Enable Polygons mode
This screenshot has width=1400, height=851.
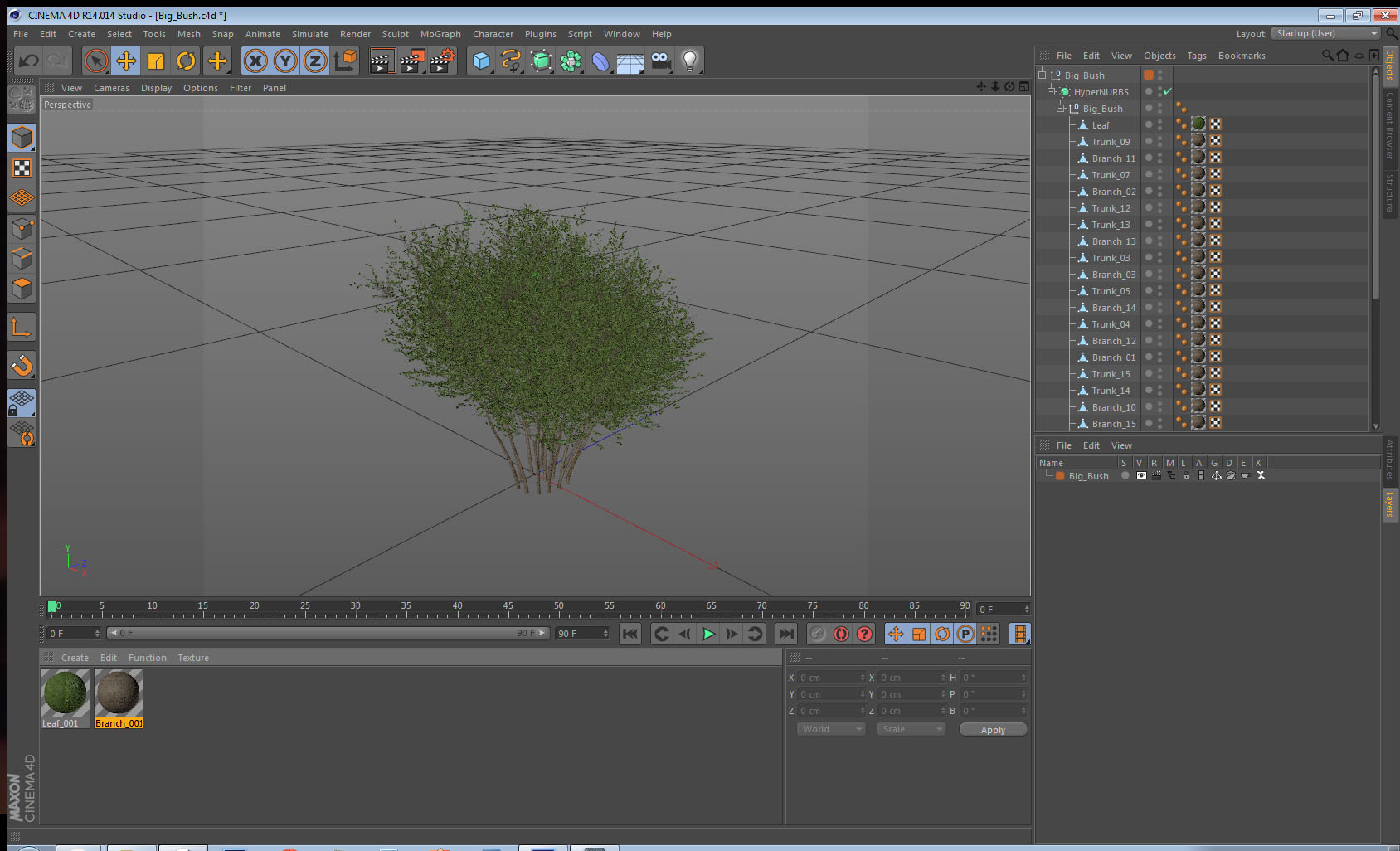[x=22, y=288]
